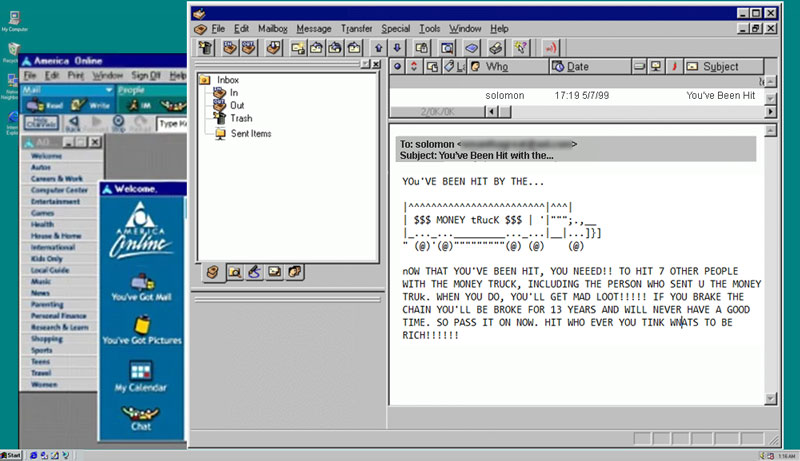This screenshot has height=461, width=800.
Task: Sort by the Server status column header
Action: [656, 66]
